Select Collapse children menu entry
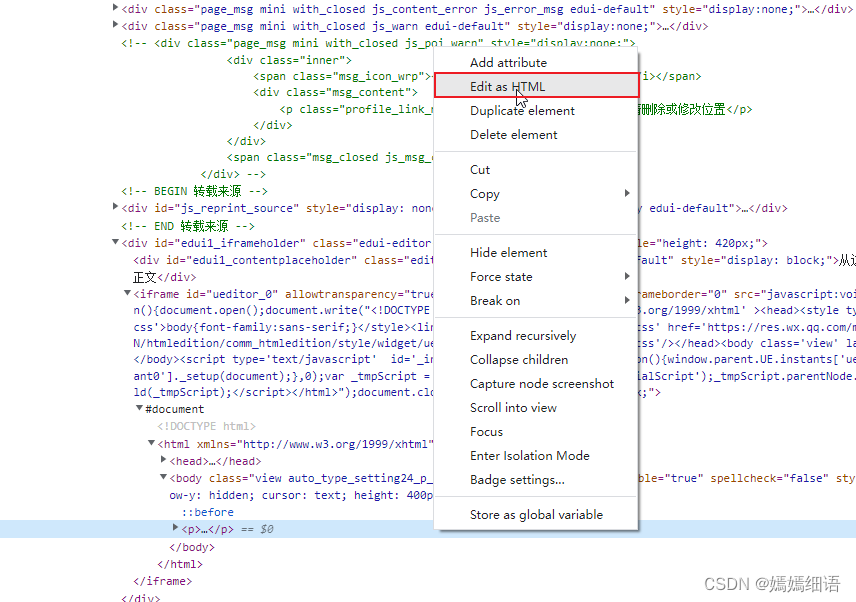Screen dimensions: 856x602 (536, 360)
